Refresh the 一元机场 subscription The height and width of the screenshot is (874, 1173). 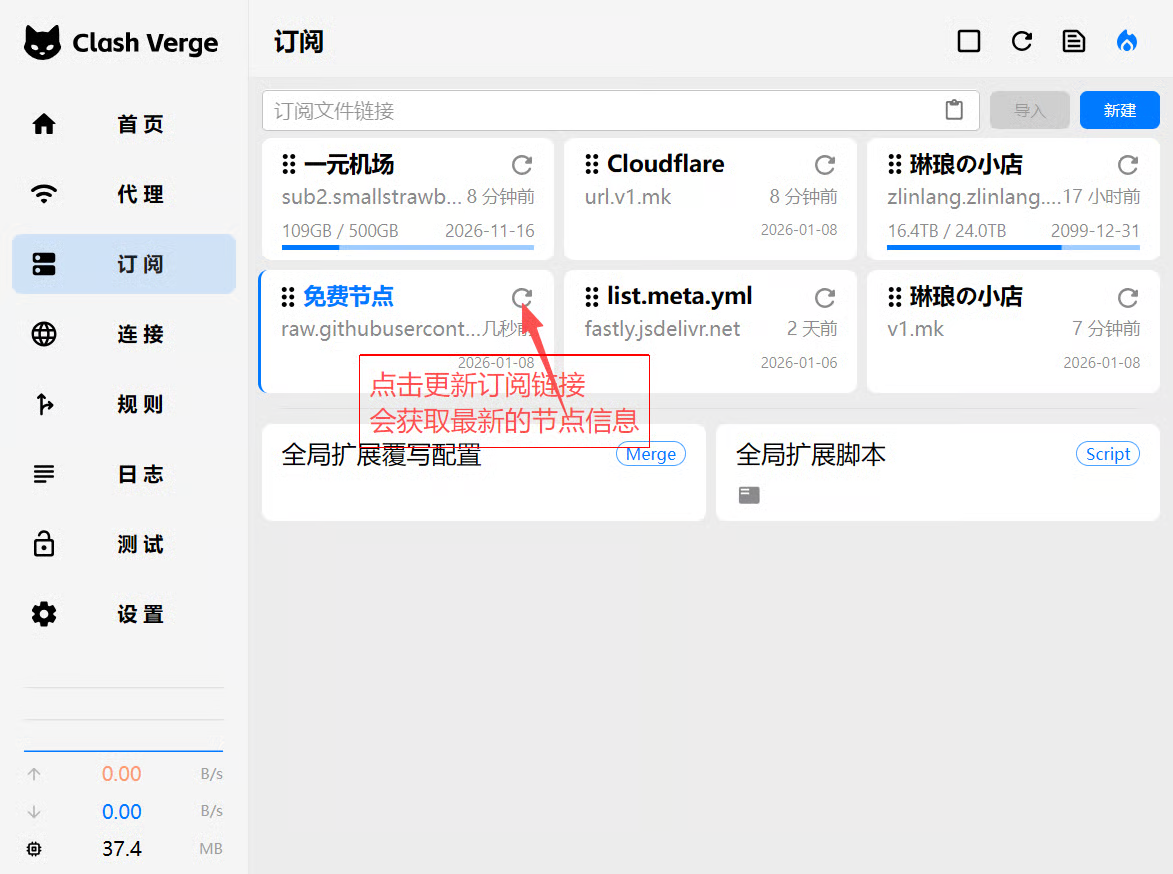point(522,165)
